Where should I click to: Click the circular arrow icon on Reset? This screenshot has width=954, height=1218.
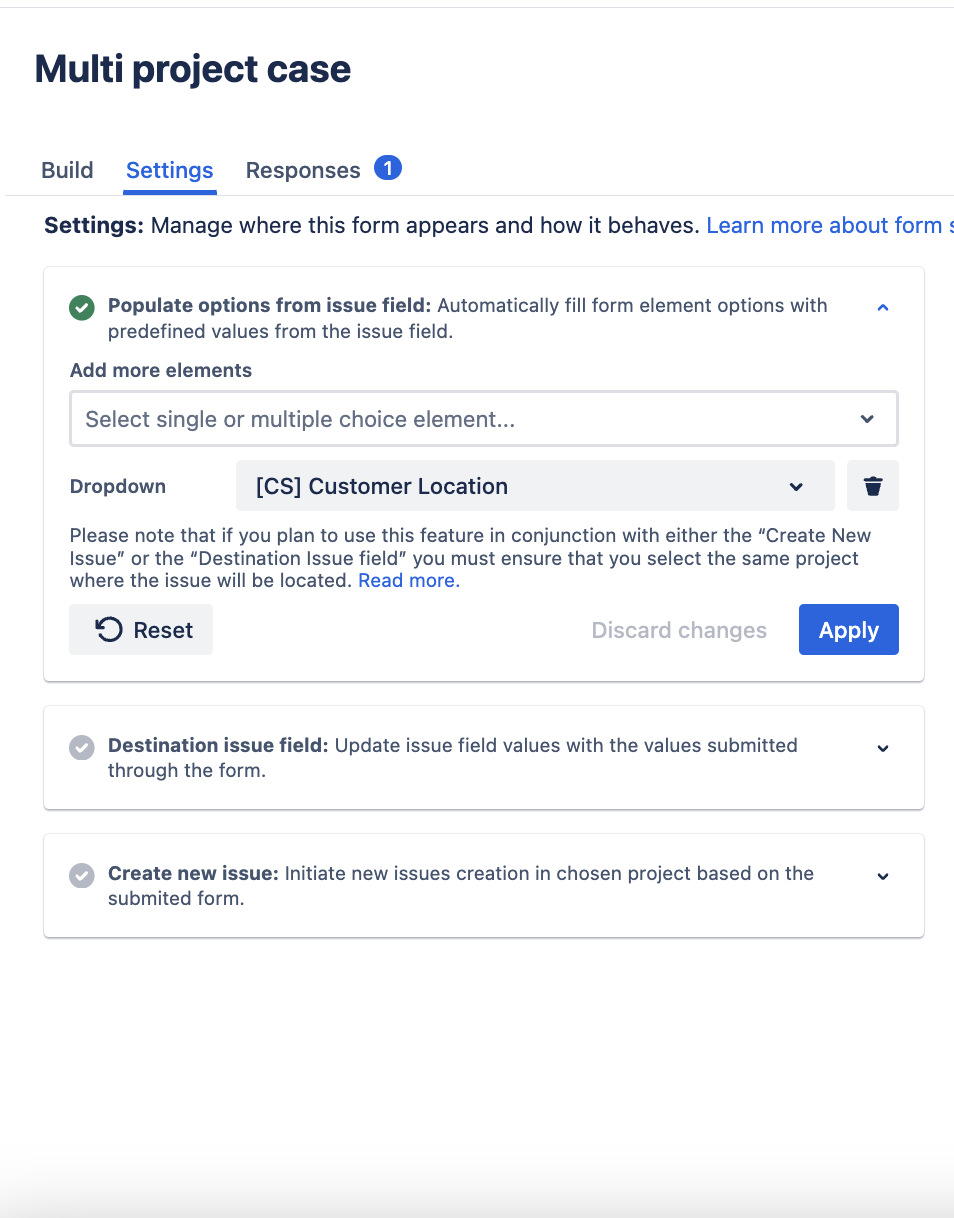pos(109,630)
